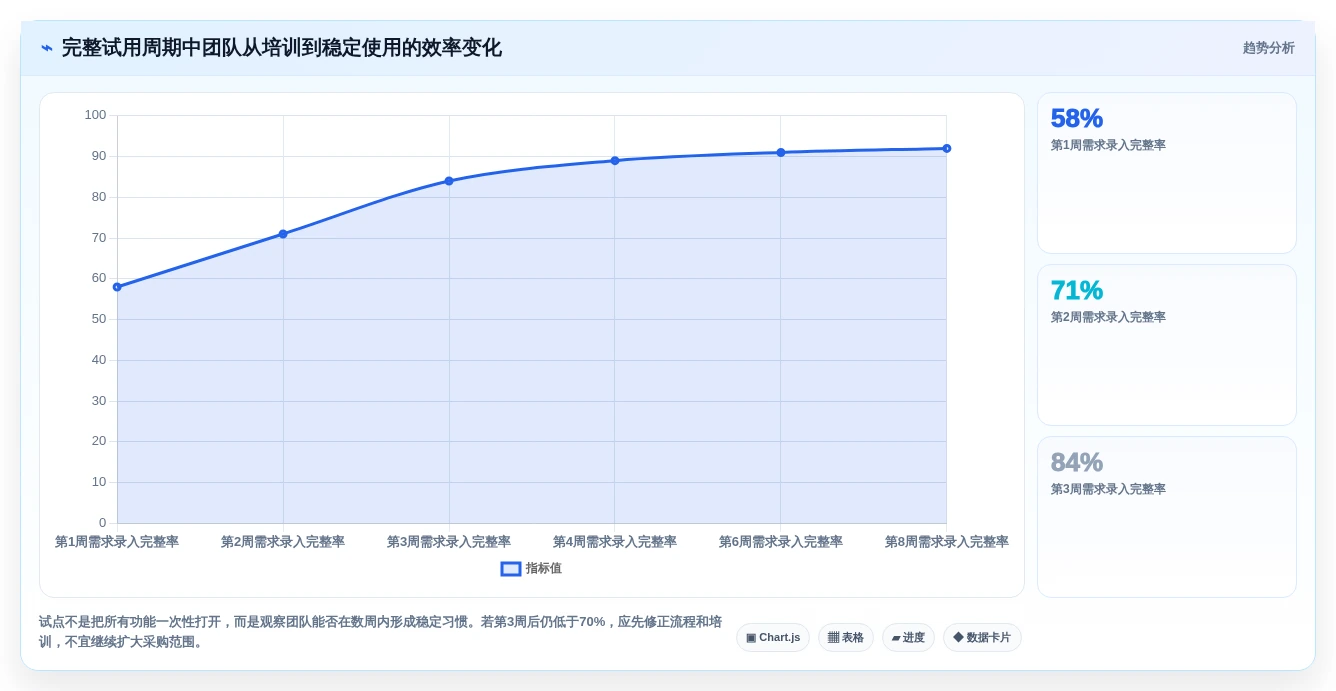Select the week 4 data point at 89

click(x=615, y=160)
